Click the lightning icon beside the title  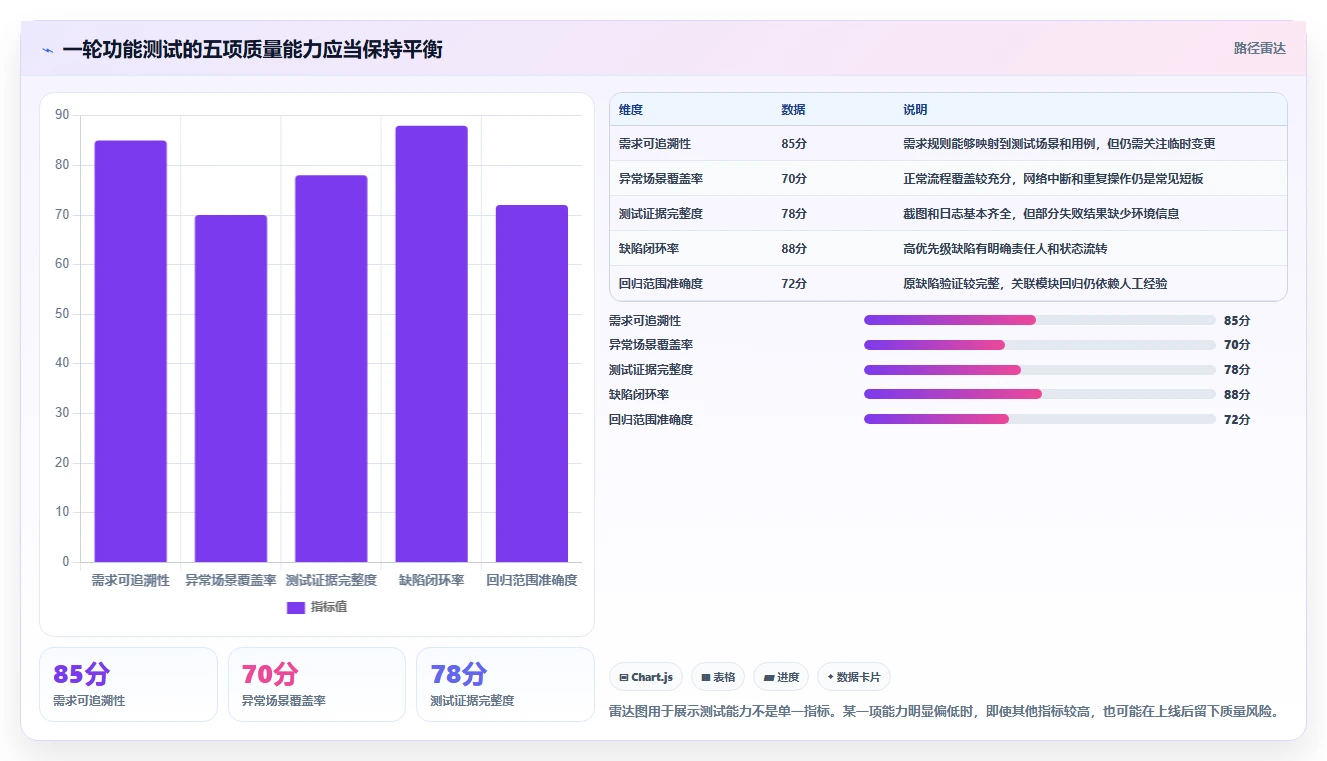click(47, 50)
